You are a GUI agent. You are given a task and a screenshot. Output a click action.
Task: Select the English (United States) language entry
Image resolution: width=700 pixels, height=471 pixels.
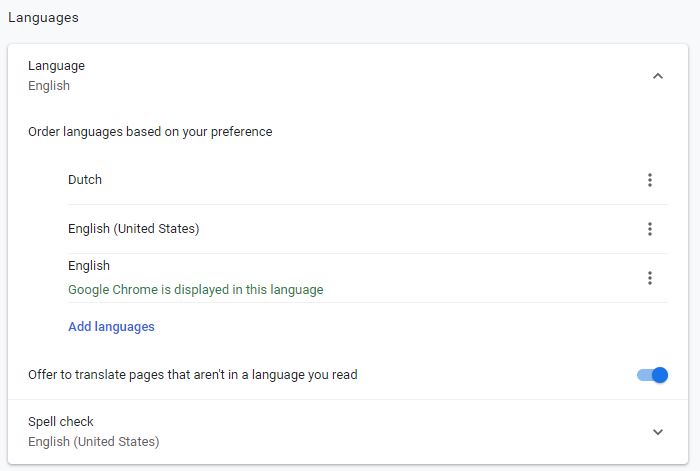[133, 229]
